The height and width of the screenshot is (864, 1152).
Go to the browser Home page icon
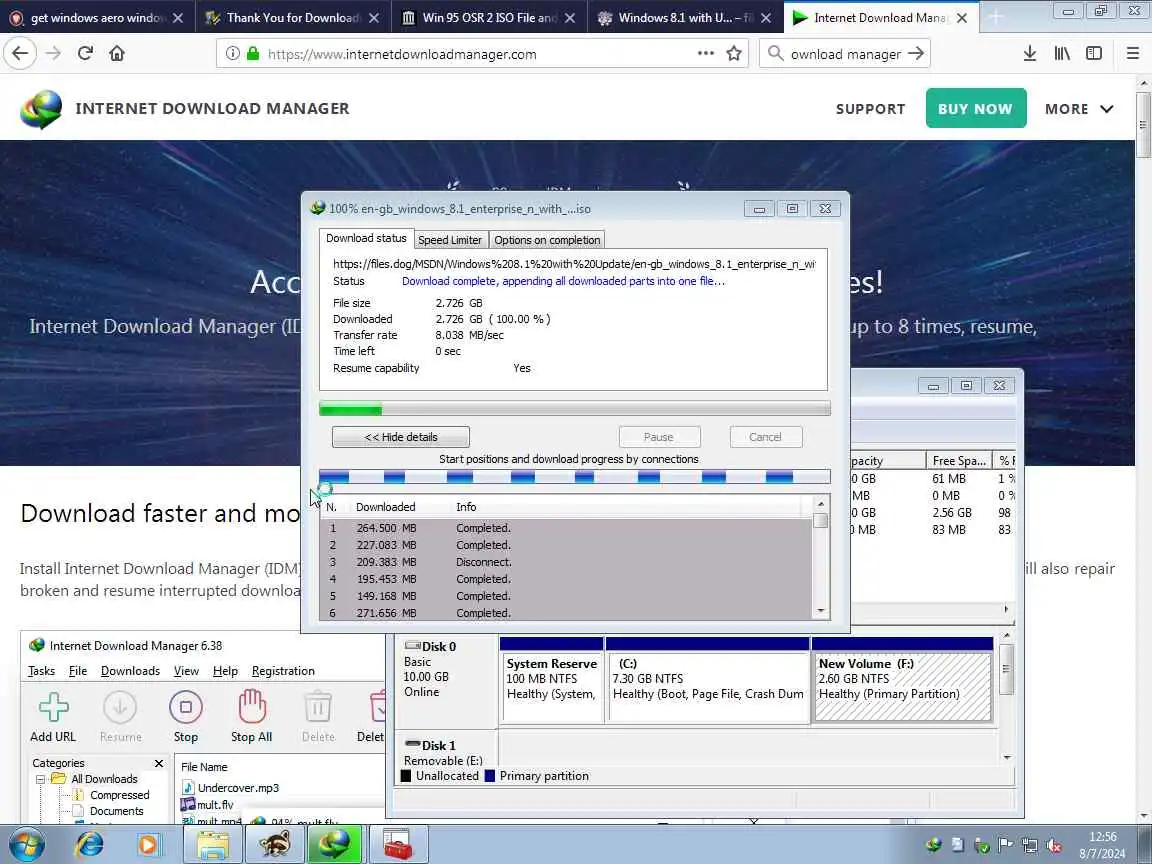117,53
